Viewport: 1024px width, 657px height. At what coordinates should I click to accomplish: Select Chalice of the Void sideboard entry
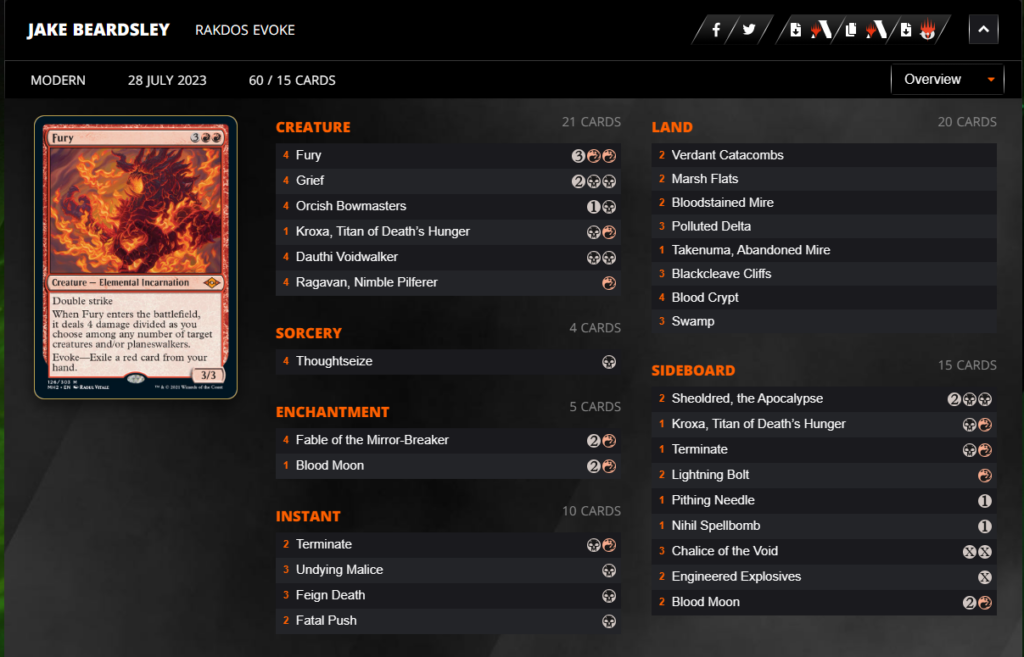coord(824,551)
